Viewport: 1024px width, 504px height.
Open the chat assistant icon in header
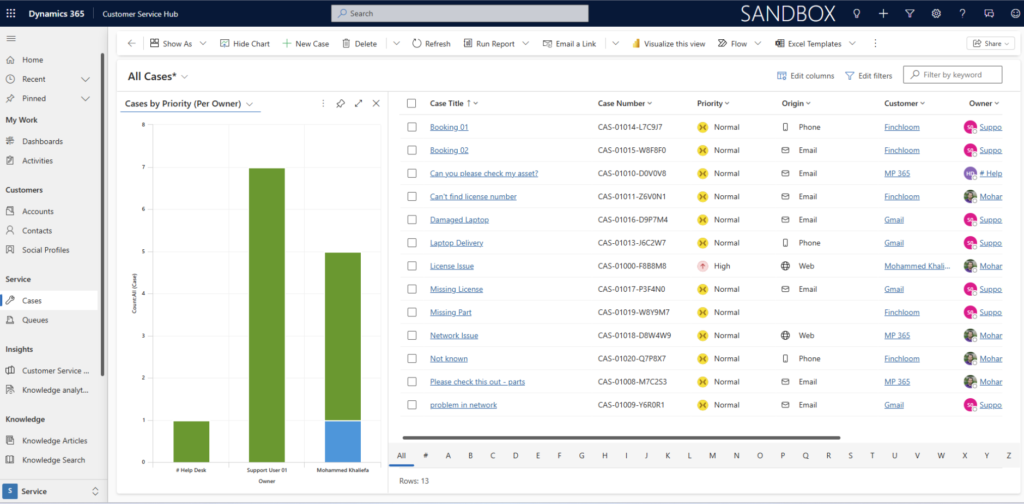pos(989,14)
